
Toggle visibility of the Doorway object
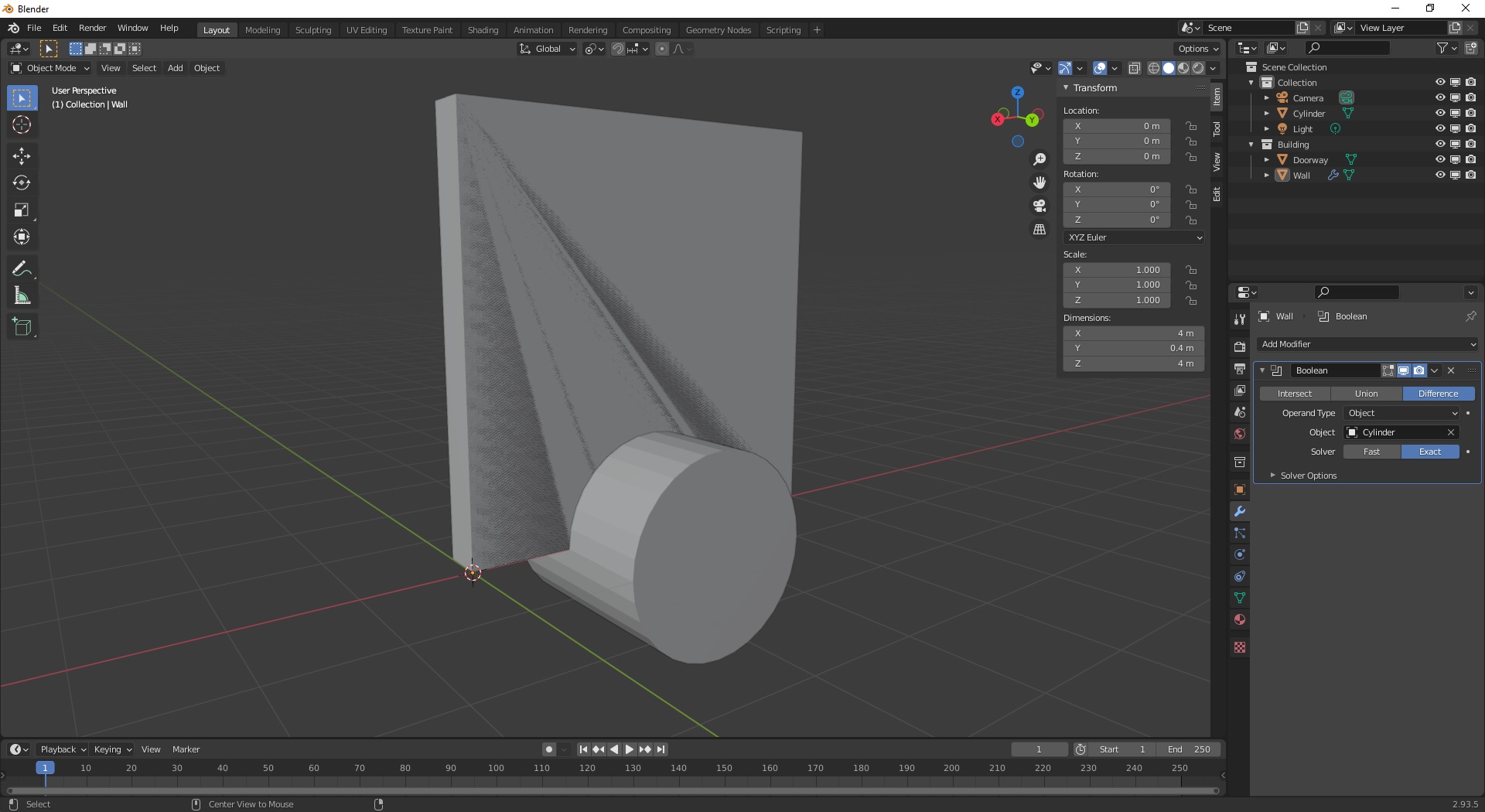pyautogui.click(x=1439, y=159)
